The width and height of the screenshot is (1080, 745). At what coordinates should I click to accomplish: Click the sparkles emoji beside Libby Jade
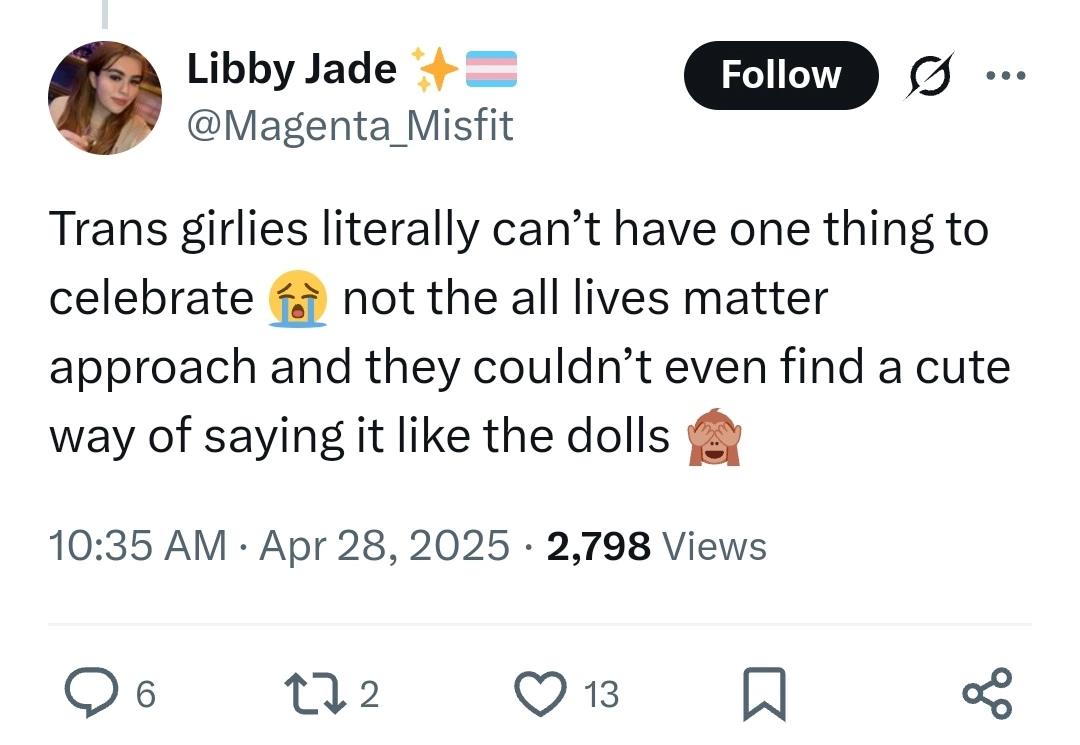(438, 68)
